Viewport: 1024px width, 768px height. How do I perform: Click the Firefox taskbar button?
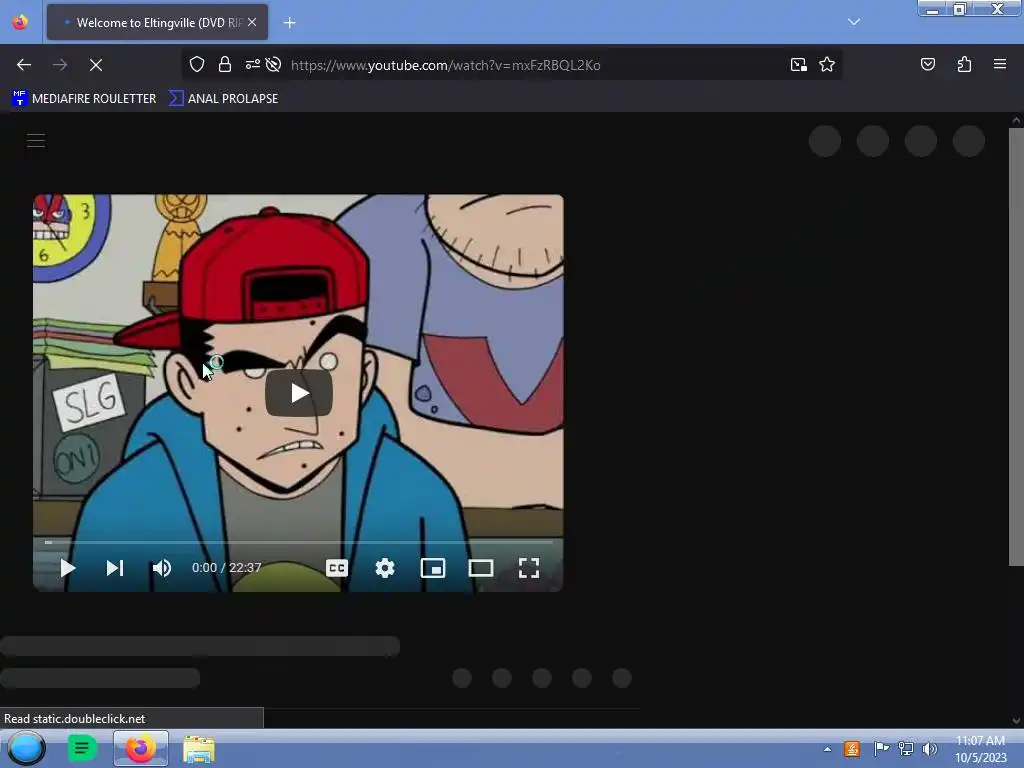(140, 748)
